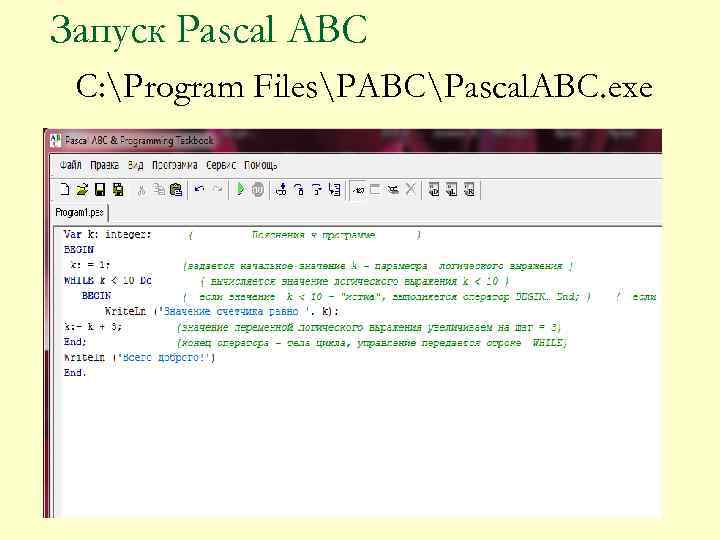This screenshot has width=720, height=540.
Task: Click the comment 'конец оператора – тела цикла'
Action: [x=372, y=343]
